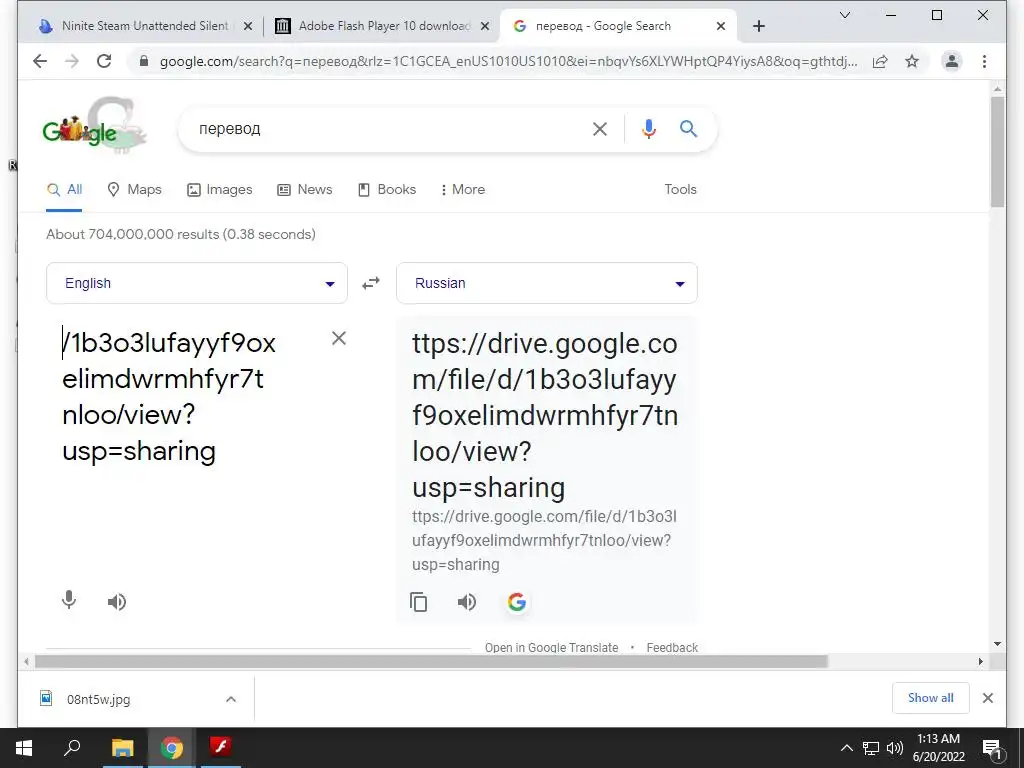Open the taskbar volume control
Screen dimensions: 1024x768
pos(895,748)
